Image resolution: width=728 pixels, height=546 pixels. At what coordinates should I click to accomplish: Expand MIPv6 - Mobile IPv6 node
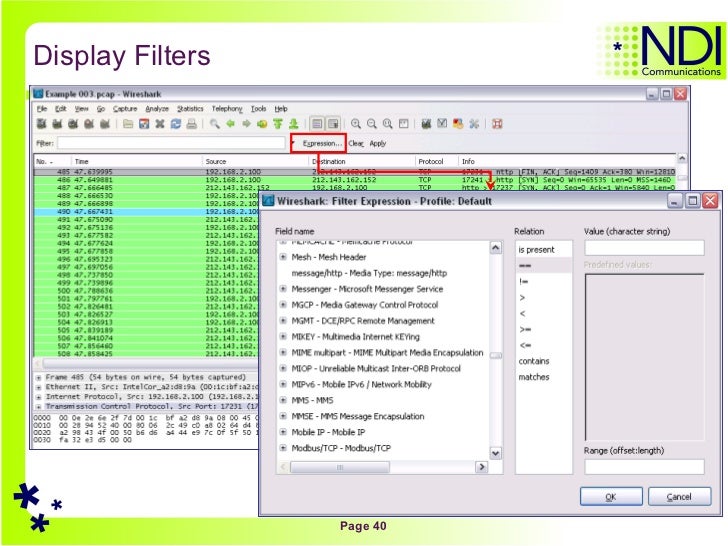(x=283, y=384)
